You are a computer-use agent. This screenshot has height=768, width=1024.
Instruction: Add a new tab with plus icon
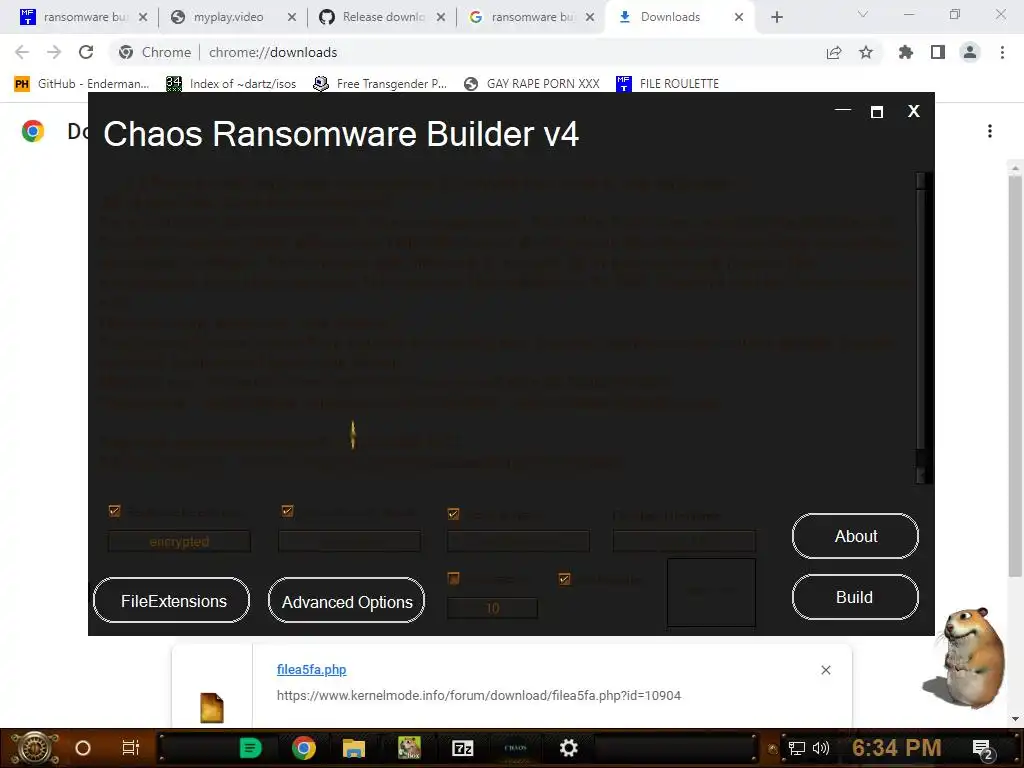click(776, 17)
